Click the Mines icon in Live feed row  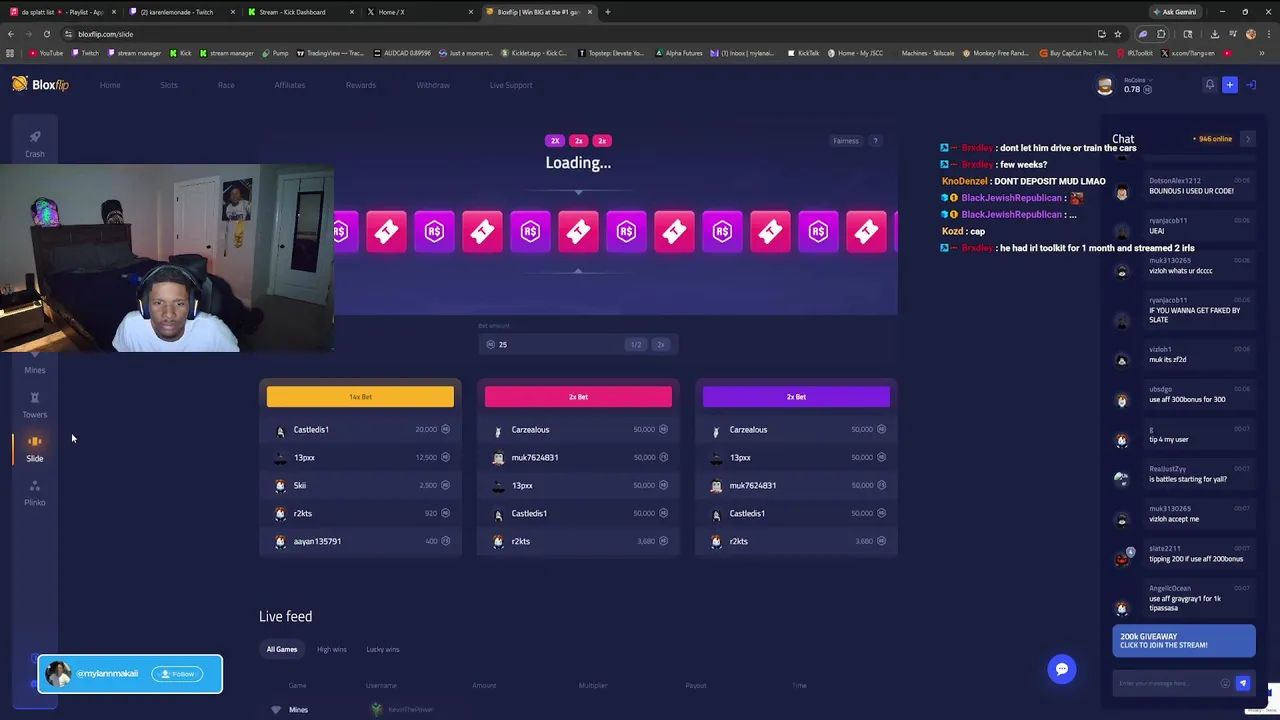(x=276, y=709)
